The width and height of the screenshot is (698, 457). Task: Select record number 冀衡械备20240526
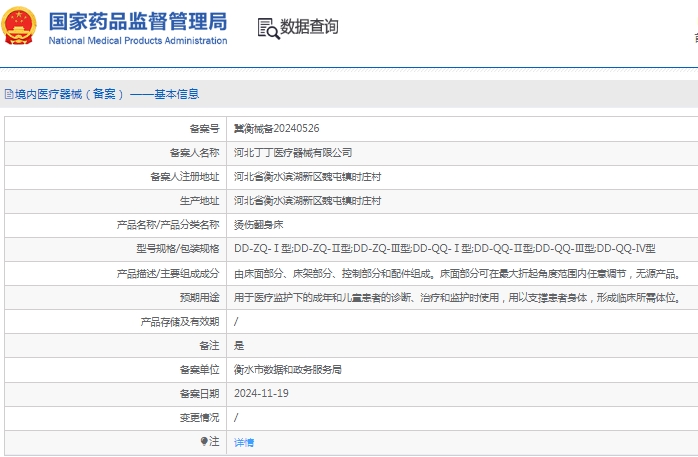[276, 129]
